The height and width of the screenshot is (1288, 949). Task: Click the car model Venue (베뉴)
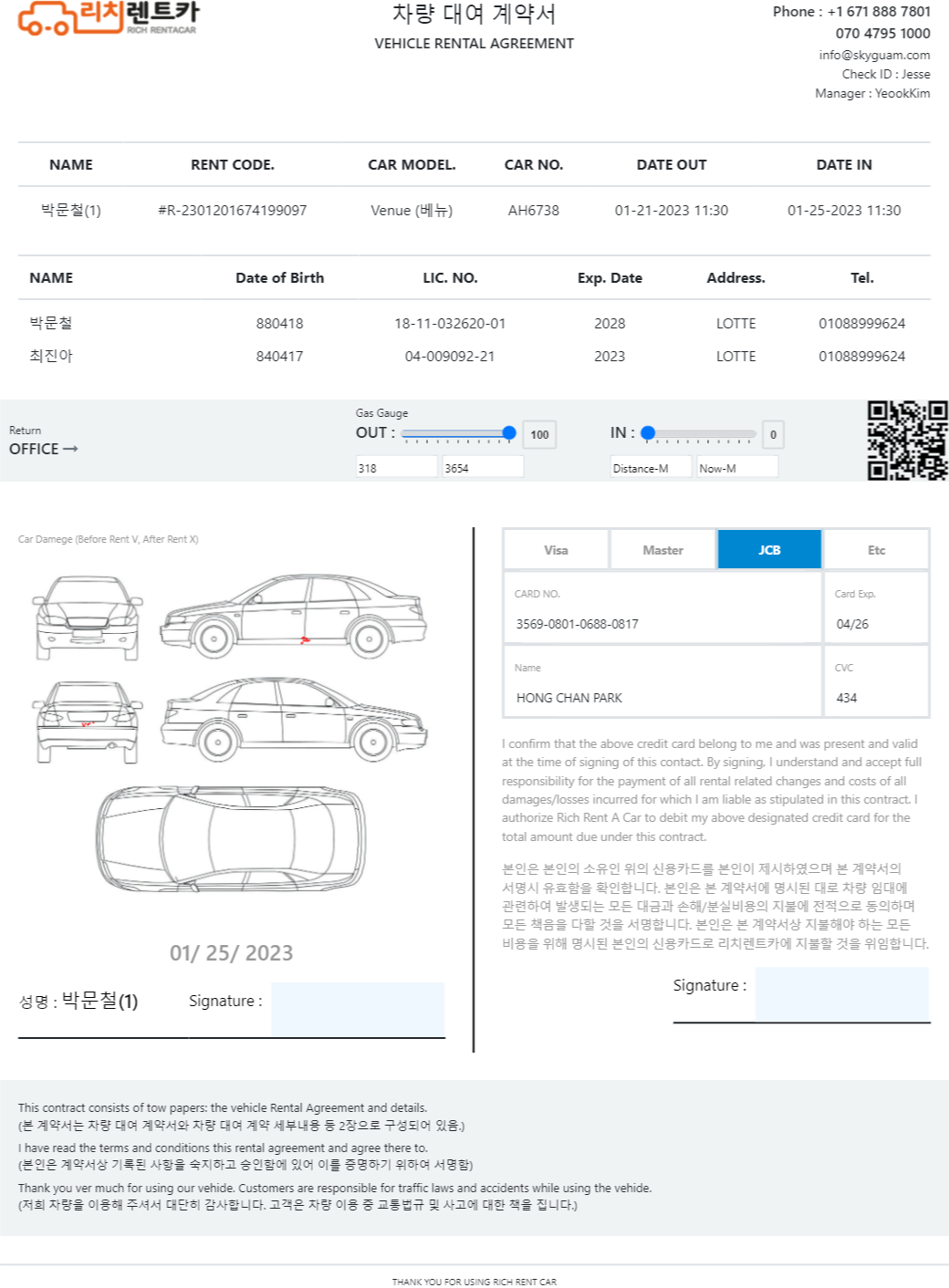[412, 210]
